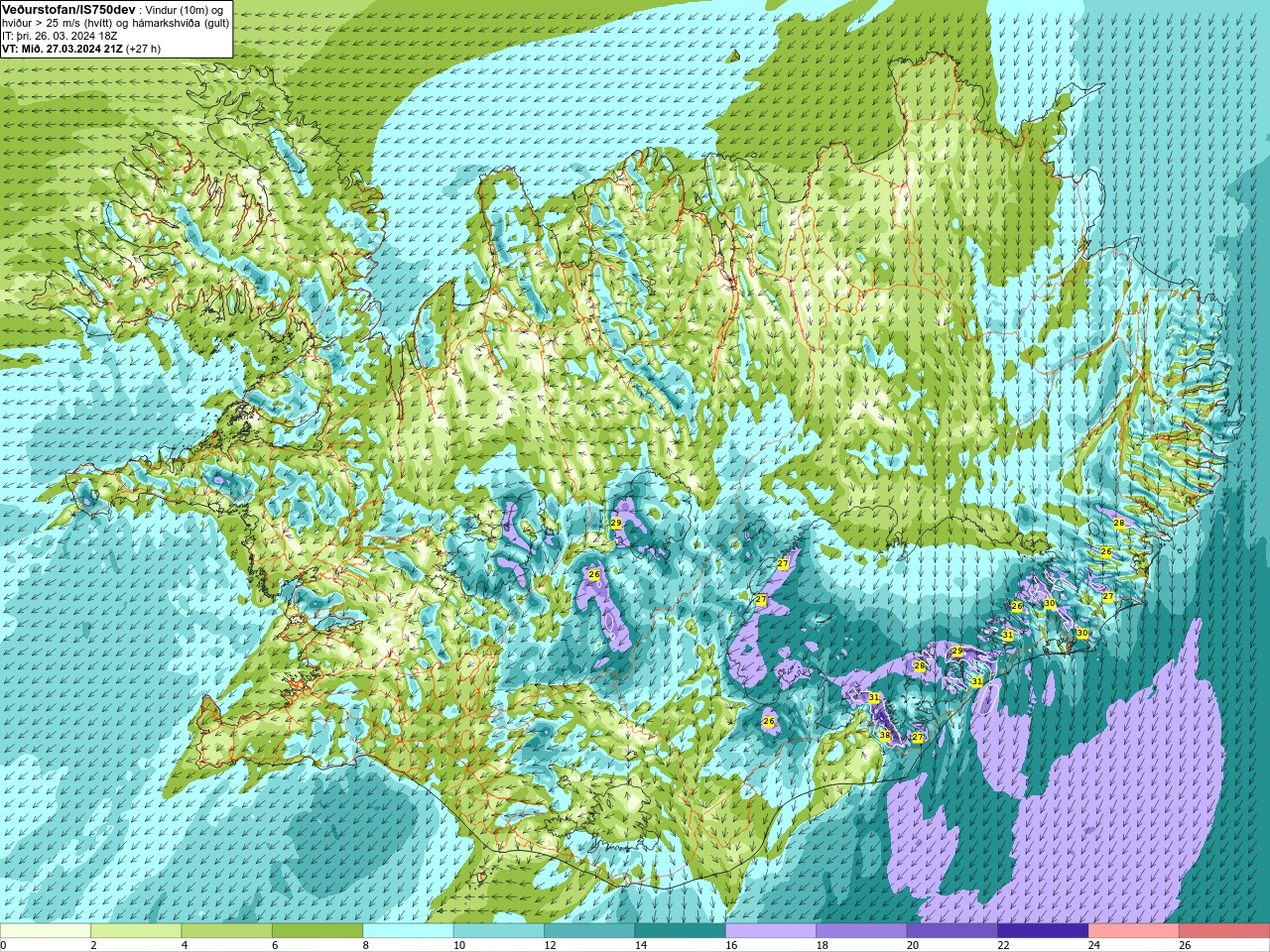Click the 0–2 m/s pale yellow legend swatch

coord(46,931)
